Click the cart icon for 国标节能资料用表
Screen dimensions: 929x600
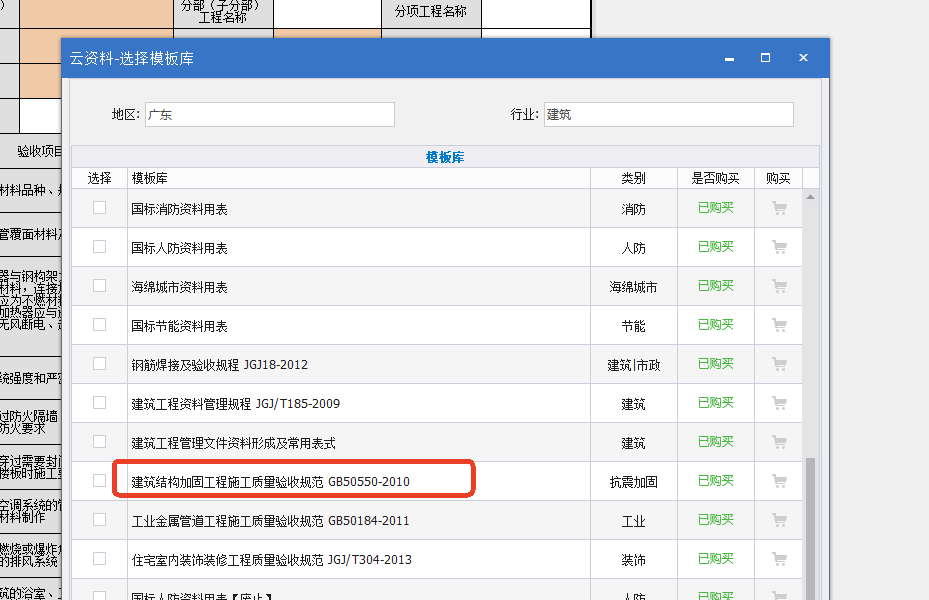pos(779,326)
